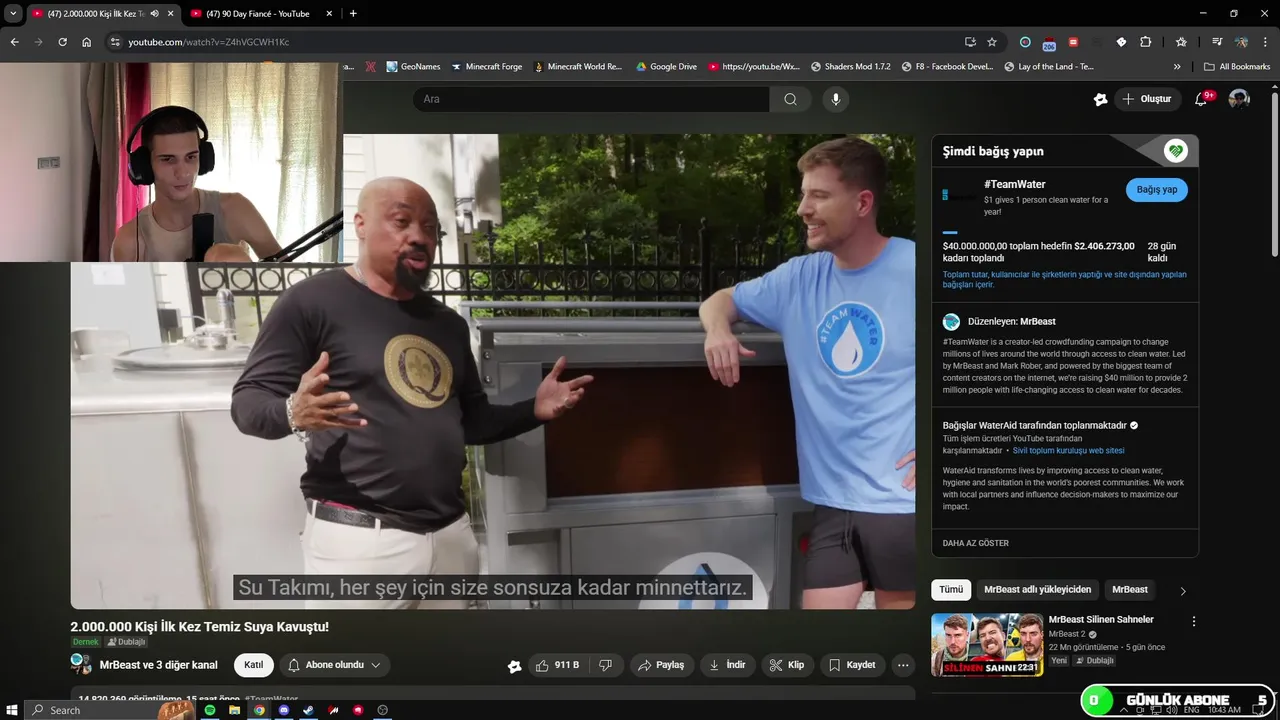The height and width of the screenshot is (720, 1280).
Task: Open the MrBeast ve 3 diğer kanal link
Action: (x=158, y=665)
